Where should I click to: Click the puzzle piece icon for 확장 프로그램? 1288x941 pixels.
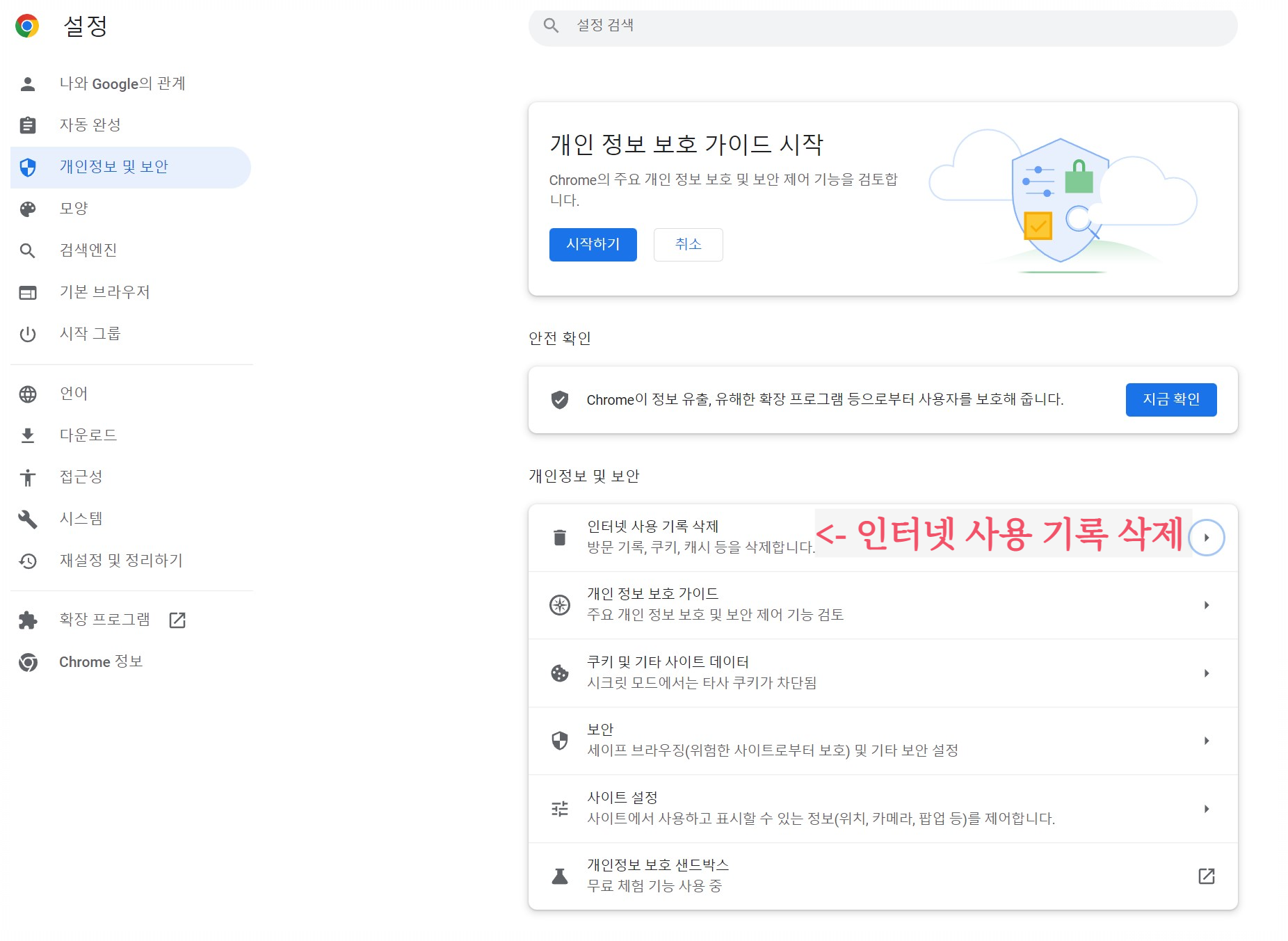(28, 620)
